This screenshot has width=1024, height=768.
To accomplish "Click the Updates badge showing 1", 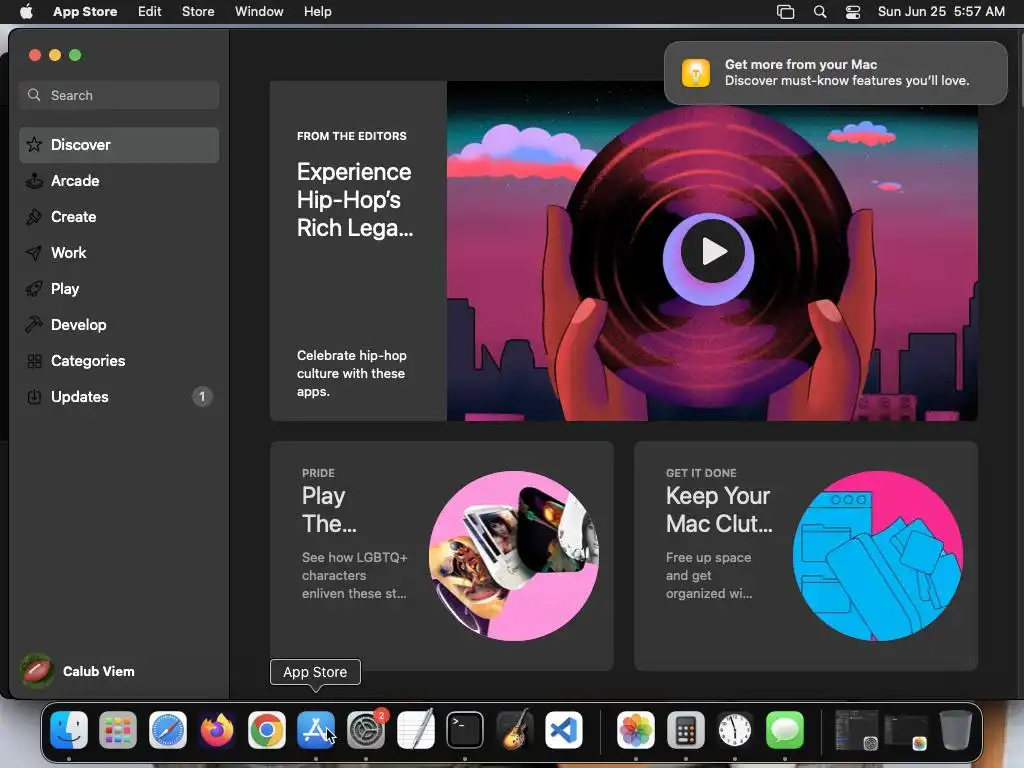I will [x=202, y=396].
